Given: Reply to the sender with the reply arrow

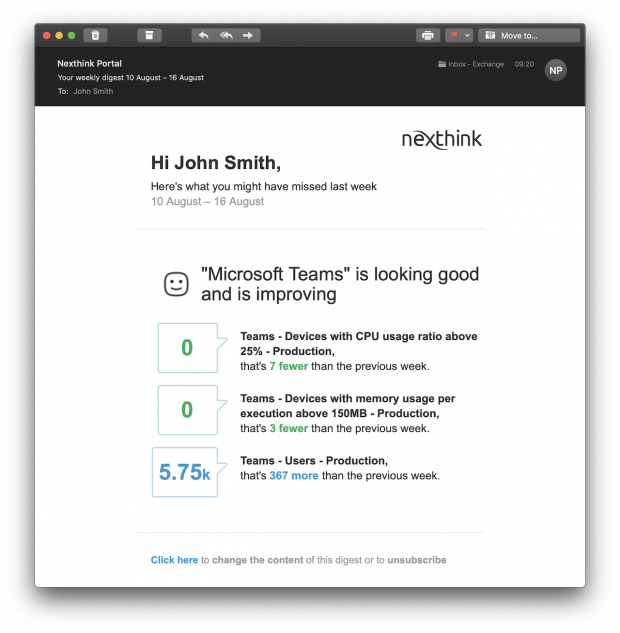Looking at the screenshot, I should click(203, 35).
